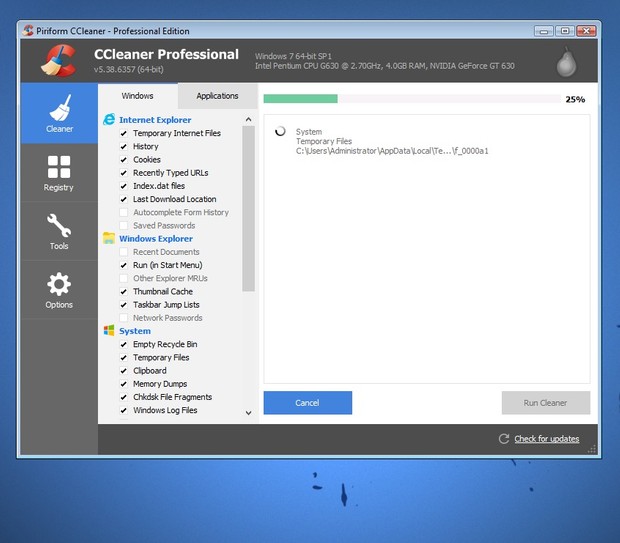
Task: Toggle Windows Log Files checkbox
Action: click(124, 410)
